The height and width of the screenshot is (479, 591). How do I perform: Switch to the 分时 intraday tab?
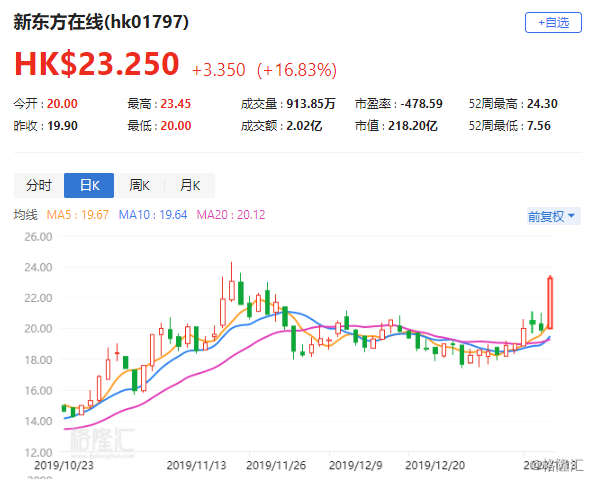pos(39,185)
